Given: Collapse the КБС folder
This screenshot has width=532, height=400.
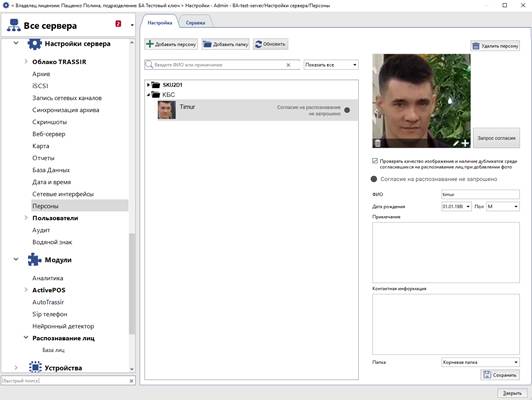Looking at the screenshot, I should coord(148,95).
